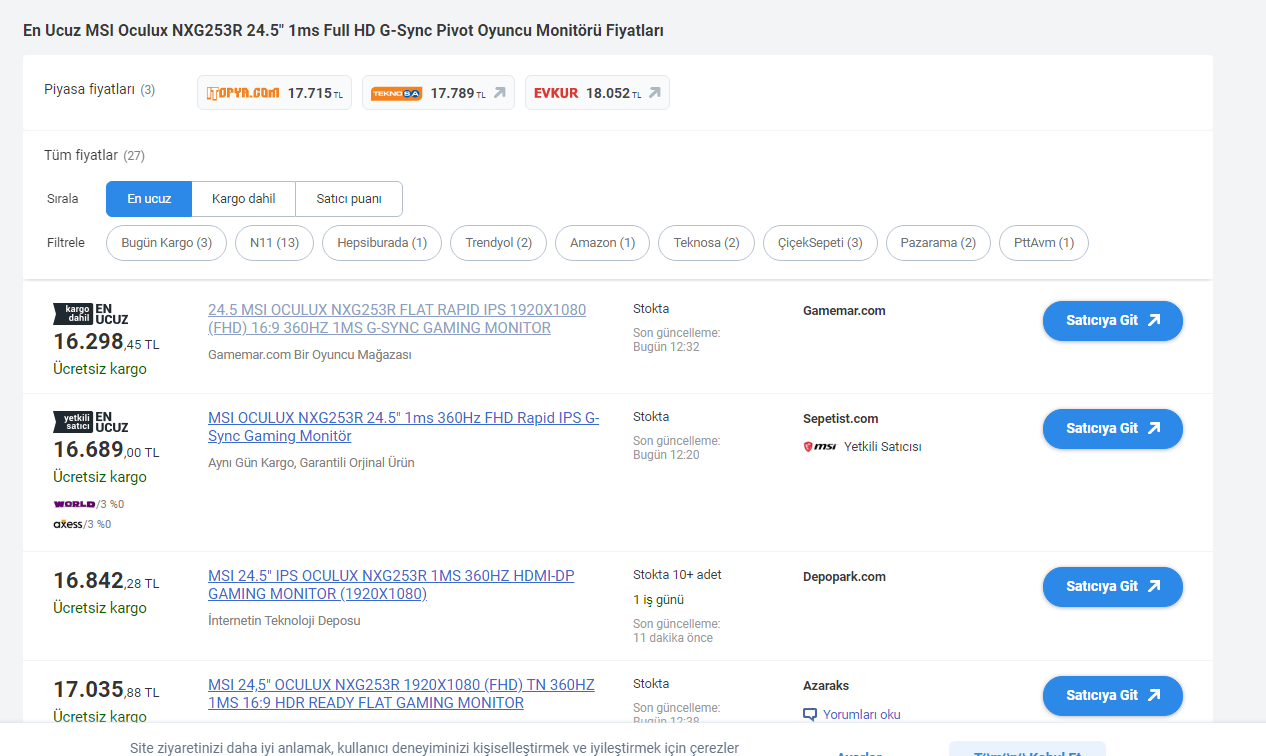Click the 'Tüm fiyatlar (27)' label
Image resolution: width=1266 pixels, height=756 pixels.
94,156
